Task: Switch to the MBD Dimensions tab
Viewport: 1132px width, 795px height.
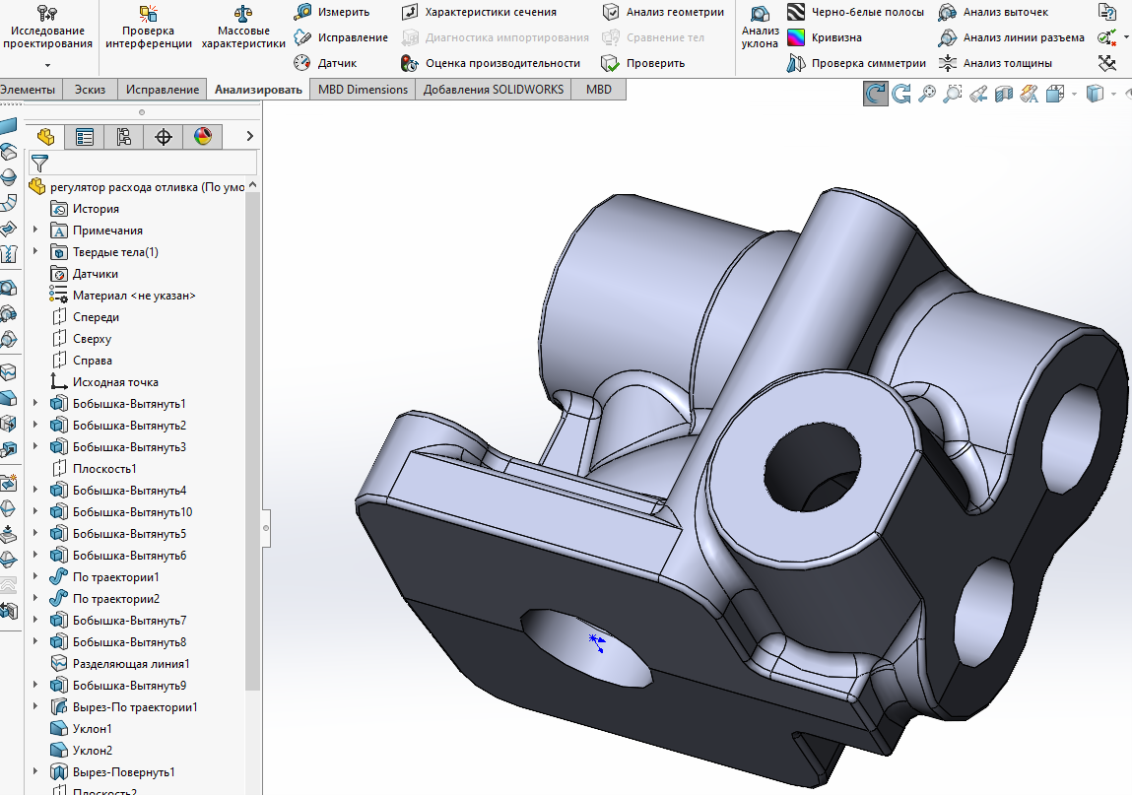Action: (363, 89)
